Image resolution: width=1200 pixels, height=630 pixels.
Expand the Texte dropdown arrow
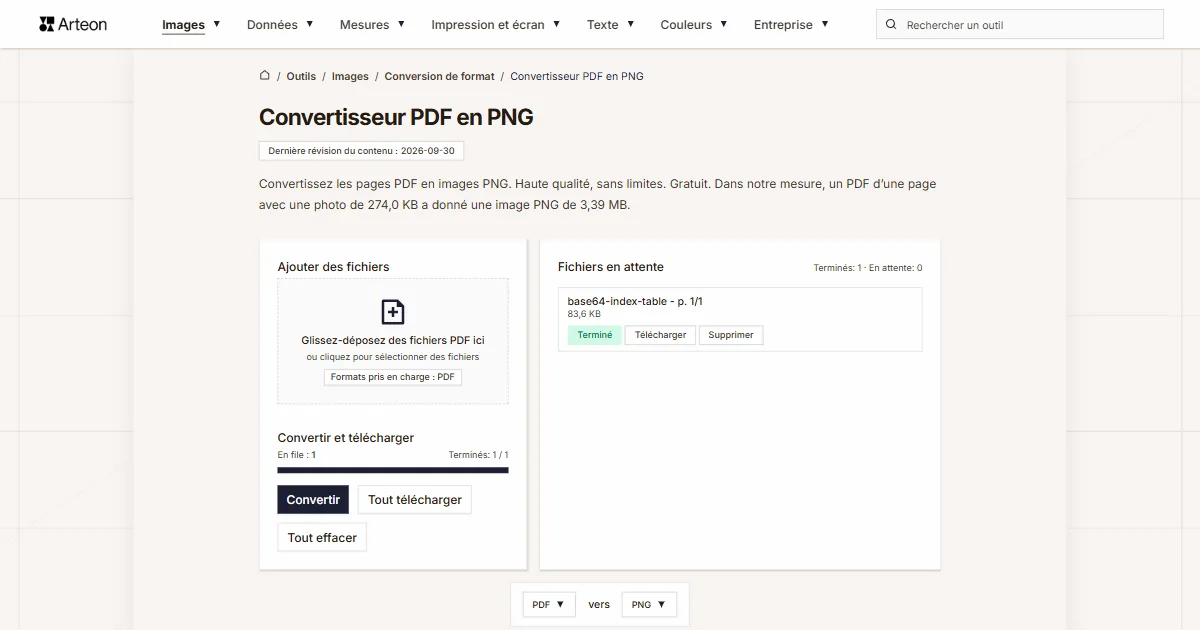pyautogui.click(x=630, y=24)
